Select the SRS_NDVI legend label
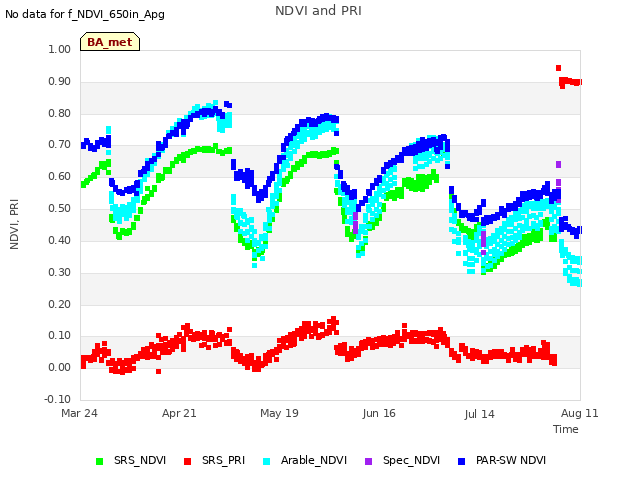Image resolution: width=640 pixels, height=480 pixels. [140, 460]
